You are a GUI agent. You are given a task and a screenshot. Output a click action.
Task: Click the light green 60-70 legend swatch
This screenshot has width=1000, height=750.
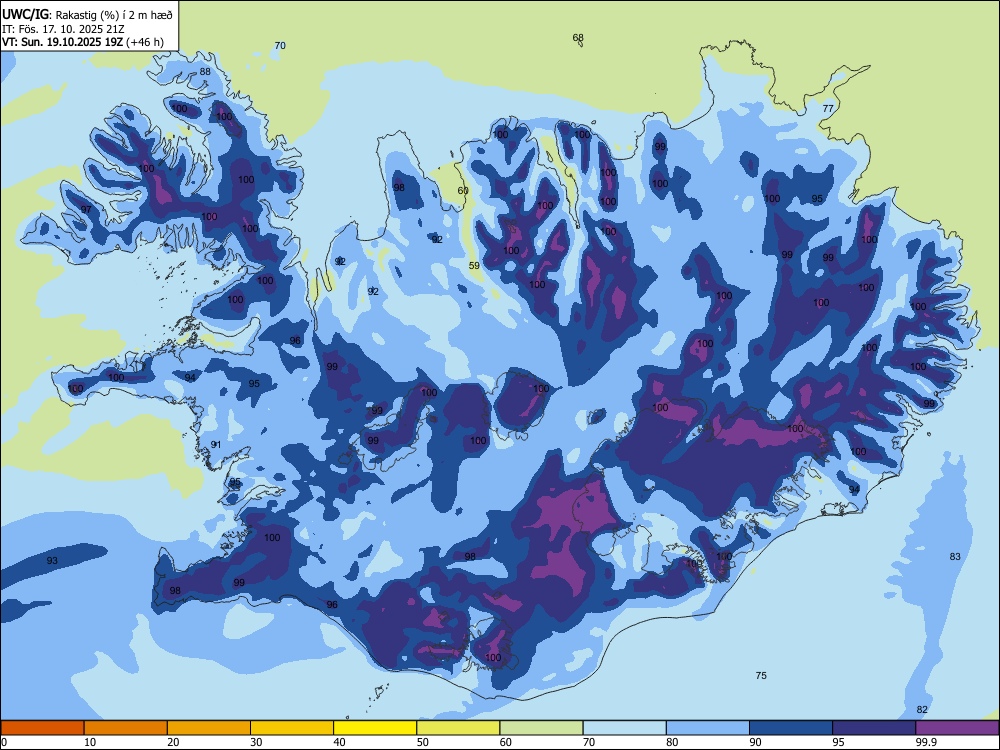click(541, 728)
